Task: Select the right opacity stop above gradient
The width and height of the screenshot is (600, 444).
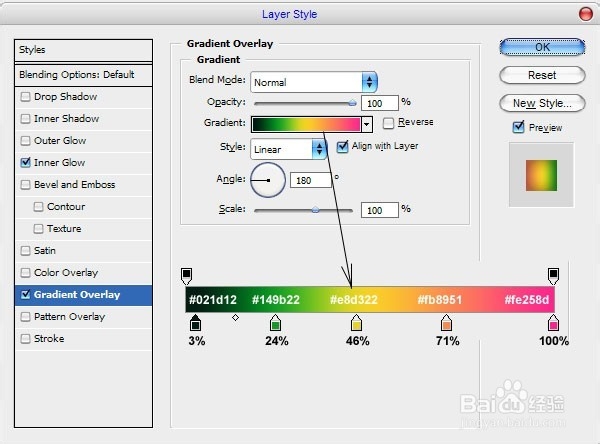Action: [x=553, y=276]
